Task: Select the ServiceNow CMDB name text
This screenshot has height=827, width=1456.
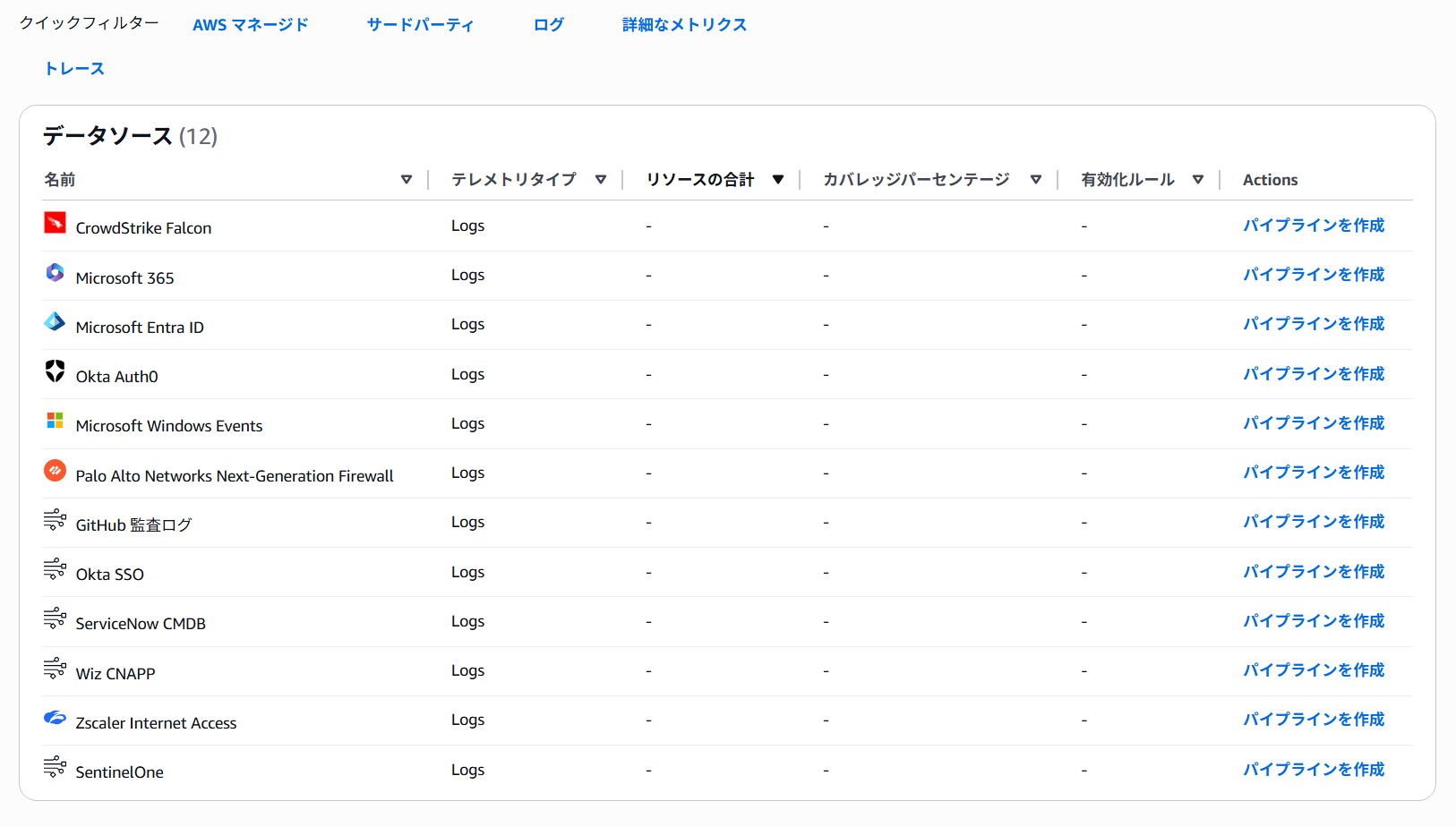Action: click(141, 624)
